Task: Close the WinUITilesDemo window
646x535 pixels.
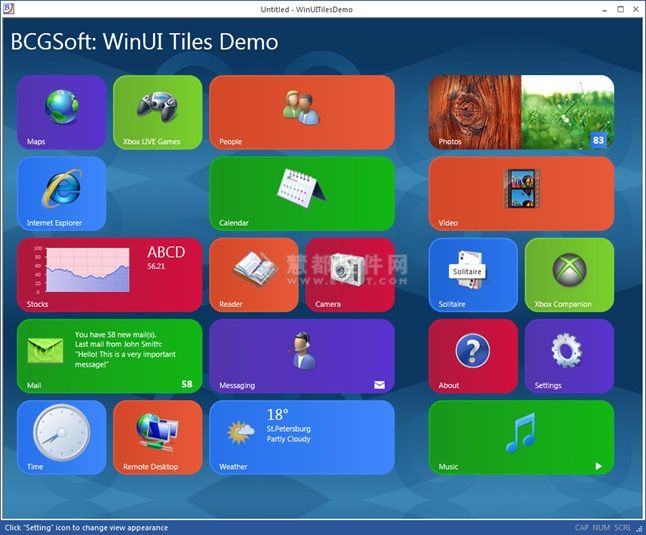Action: coord(636,9)
